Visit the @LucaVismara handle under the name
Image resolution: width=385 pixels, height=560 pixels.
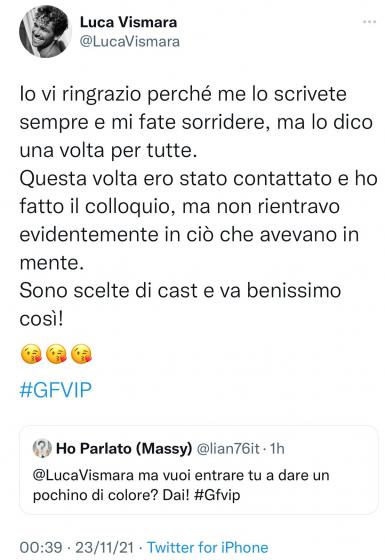click(x=130, y=42)
